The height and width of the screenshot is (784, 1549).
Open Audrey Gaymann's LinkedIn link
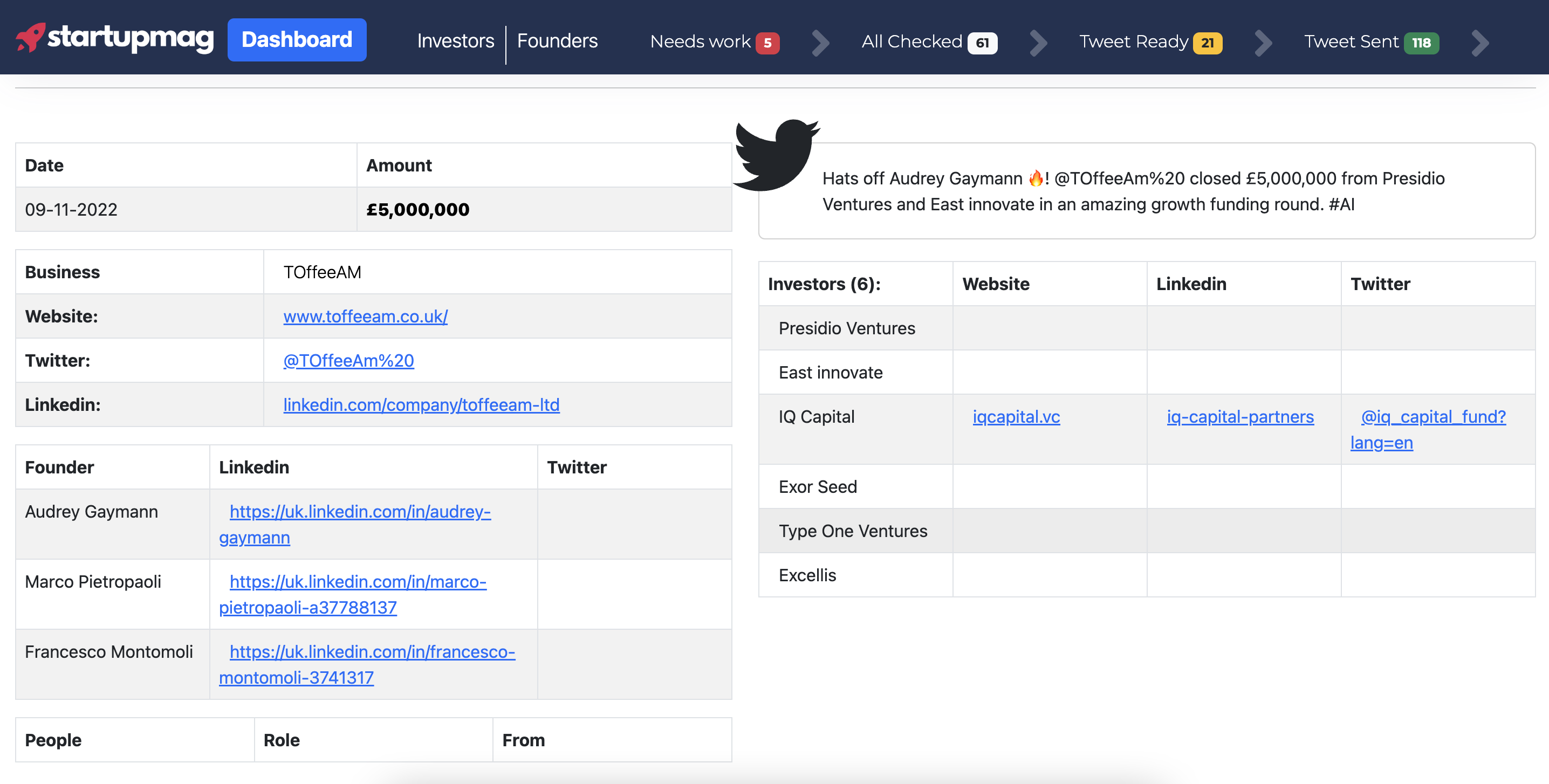(355, 524)
